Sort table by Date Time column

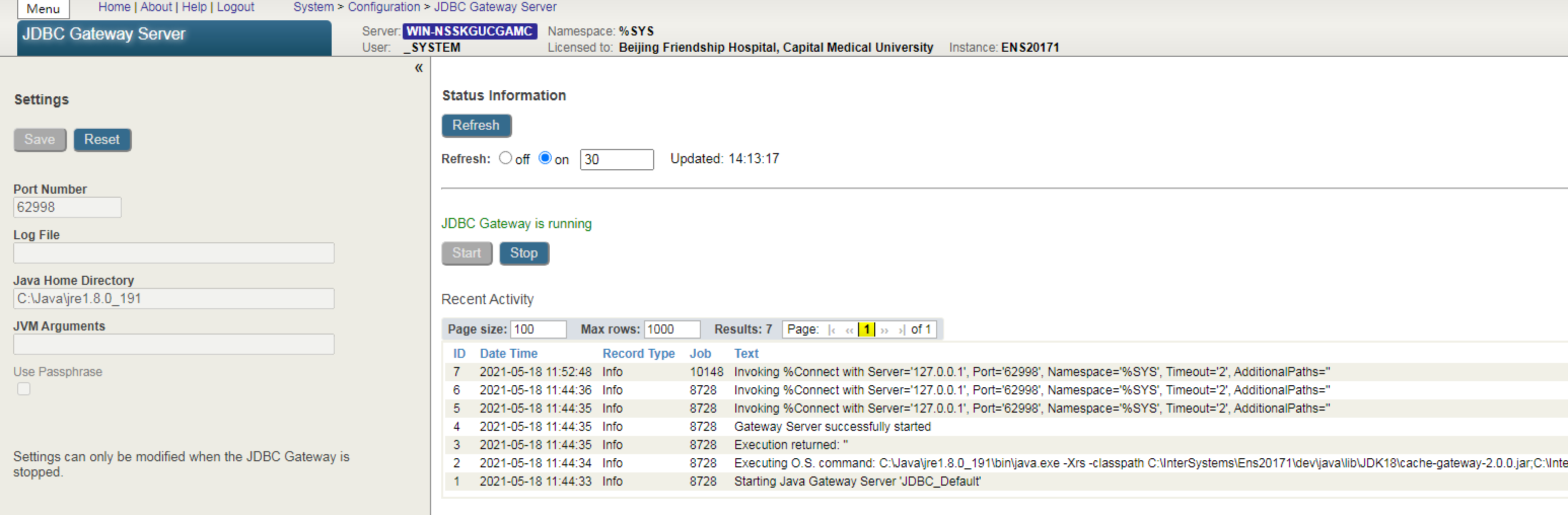coord(508,353)
